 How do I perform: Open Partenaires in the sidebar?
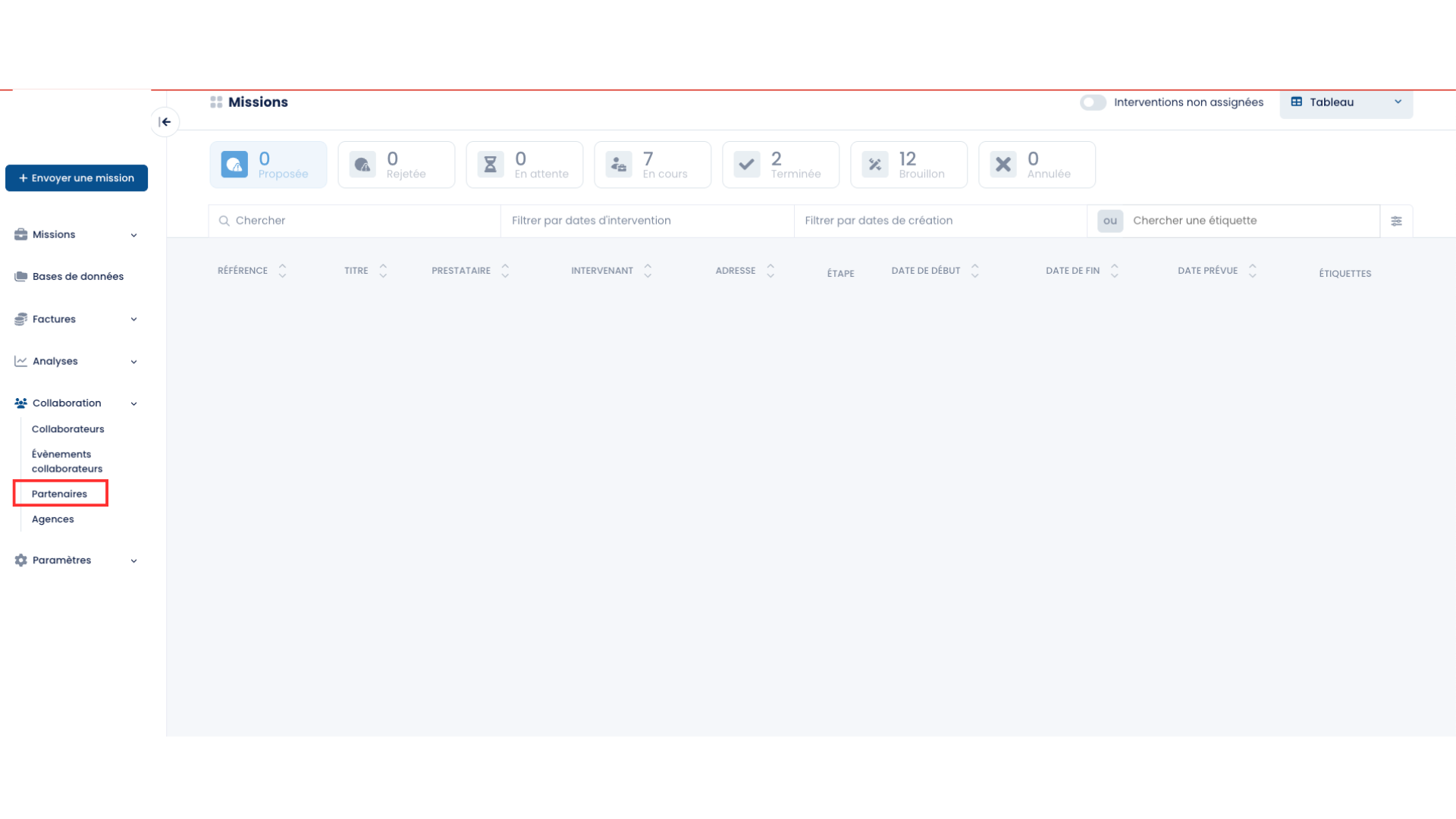click(60, 494)
